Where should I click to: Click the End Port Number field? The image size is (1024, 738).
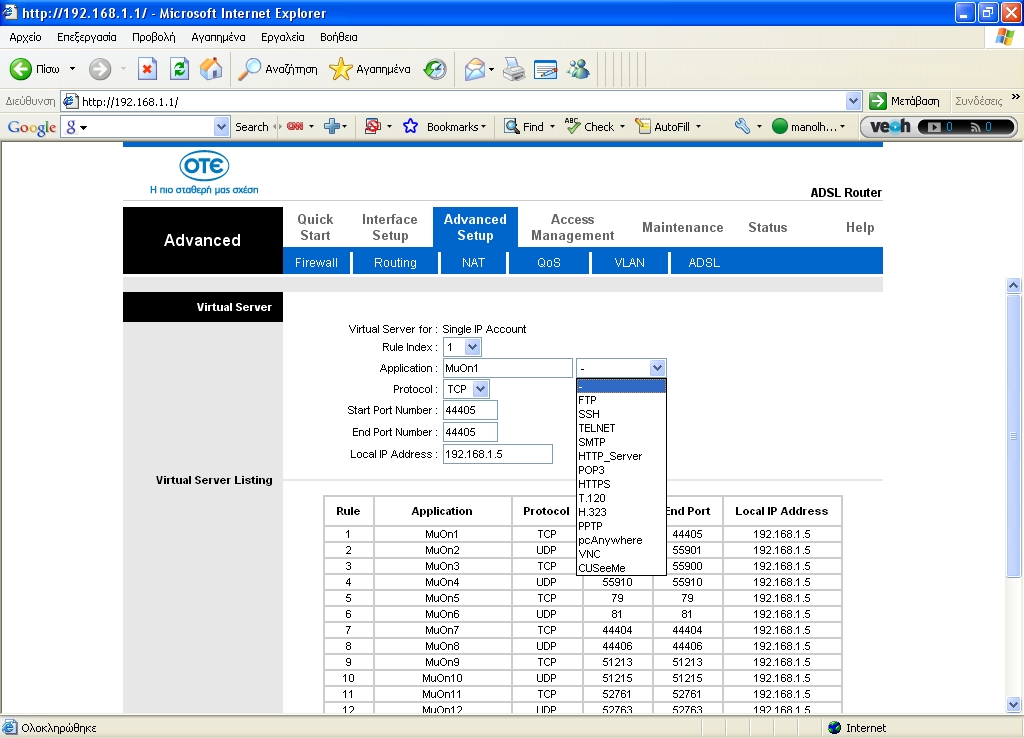[x=470, y=432]
